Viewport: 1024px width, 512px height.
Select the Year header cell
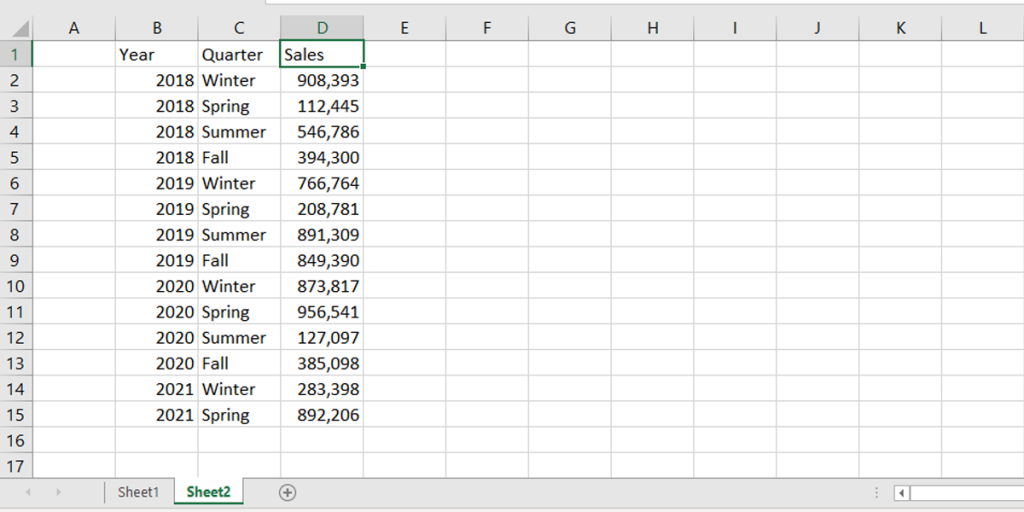(157, 54)
